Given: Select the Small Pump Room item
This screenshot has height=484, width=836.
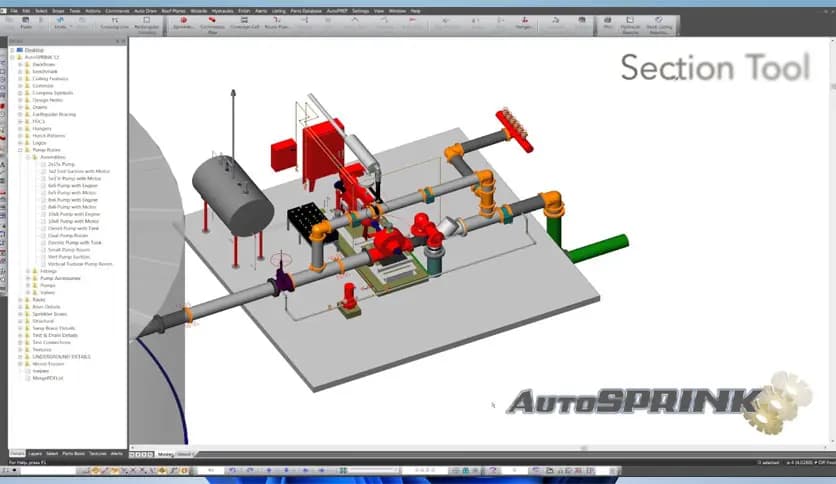Looking at the screenshot, I should pos(69,249).
